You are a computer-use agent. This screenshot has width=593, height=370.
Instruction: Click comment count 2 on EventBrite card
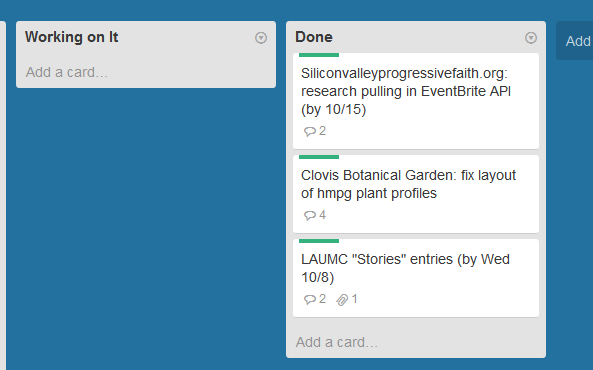pyautogui.click(x=322, y=131)
